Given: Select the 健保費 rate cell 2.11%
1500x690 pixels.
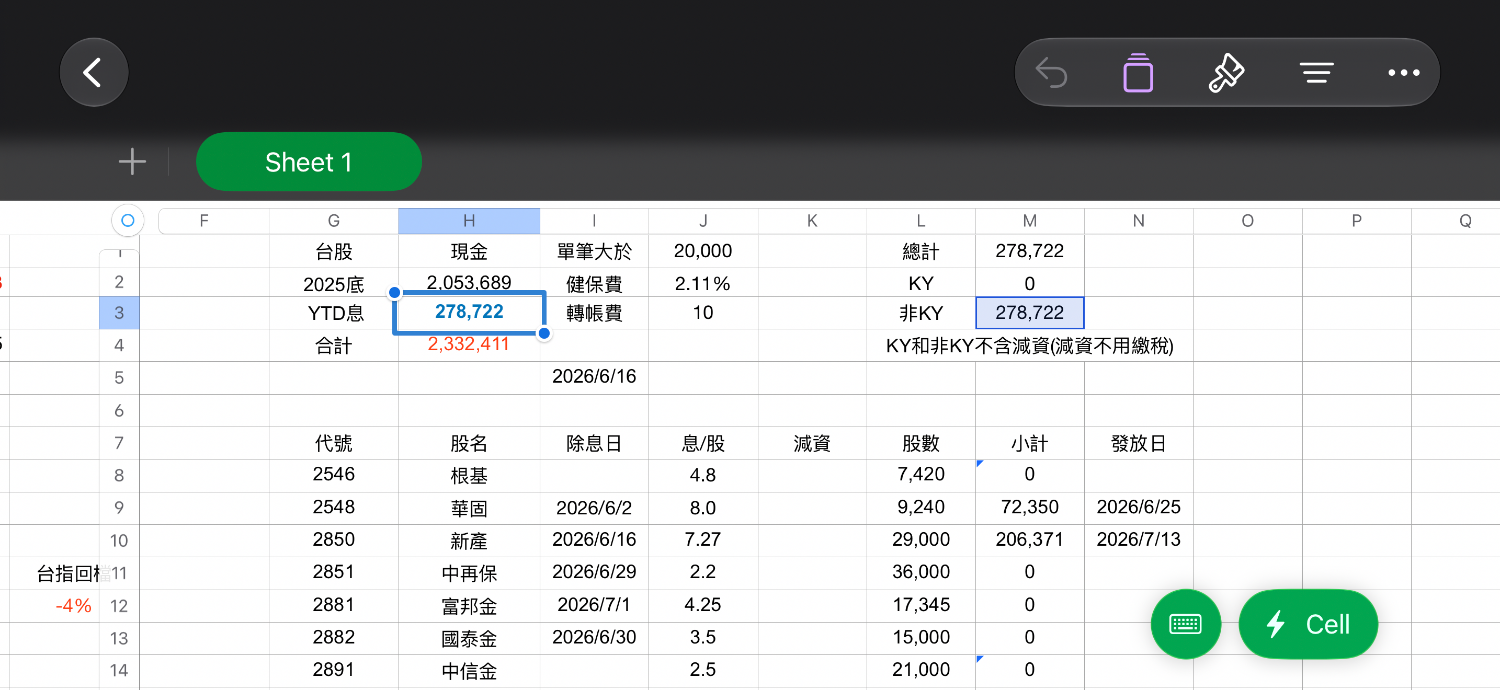Looking at the screenshot, I should pyautogui.click(x=703, y=283).
